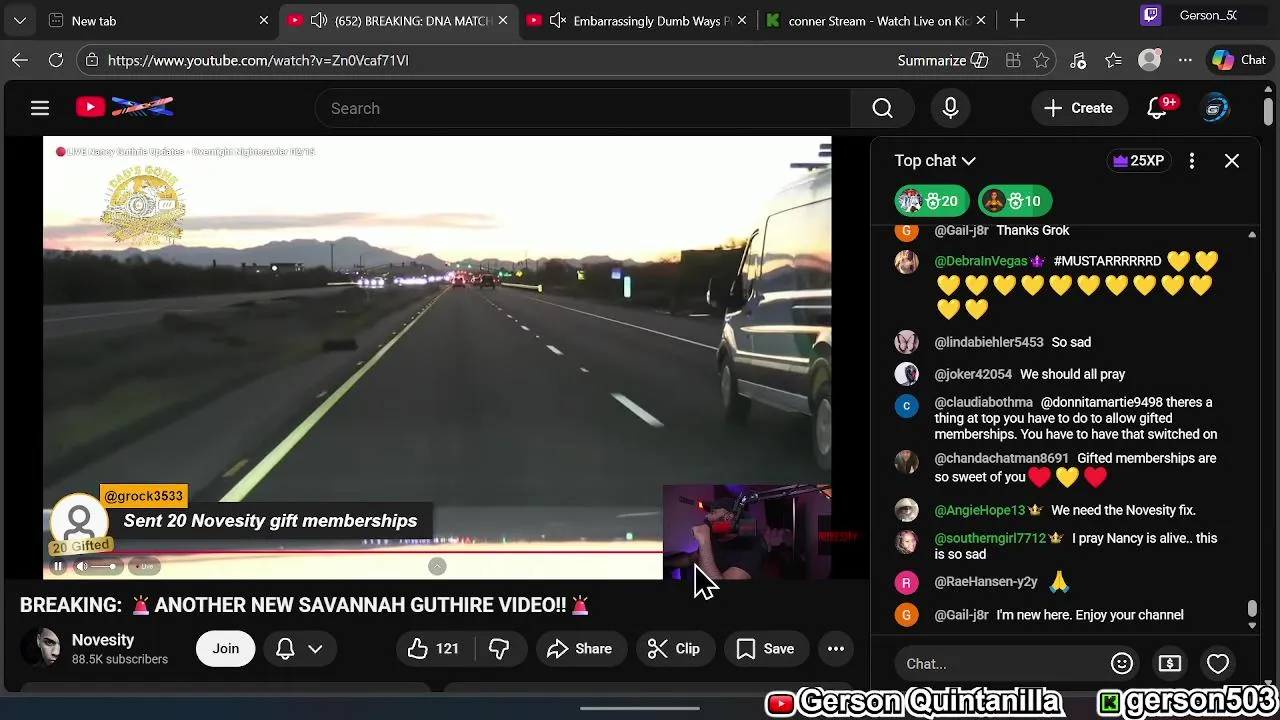Select the BREAKING: DNA MATCH tab
Image resolution: width=1280 pixels, height=720 pixels.
[x=400, y=20]
